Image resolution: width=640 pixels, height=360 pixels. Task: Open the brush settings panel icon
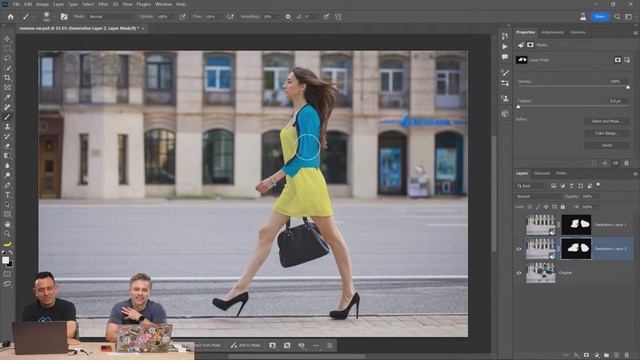pyautogui.click(x=64, y=17)
